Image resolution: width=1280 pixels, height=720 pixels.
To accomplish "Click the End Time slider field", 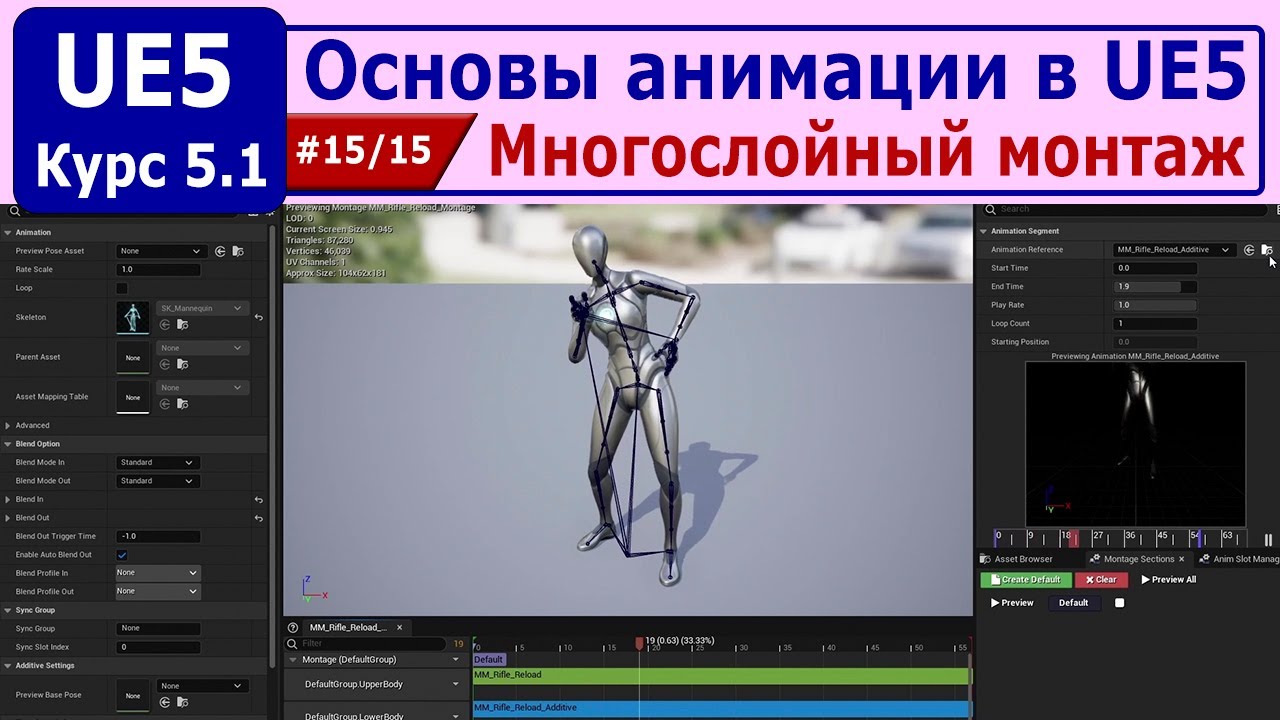I will [x=1155, y=287].
